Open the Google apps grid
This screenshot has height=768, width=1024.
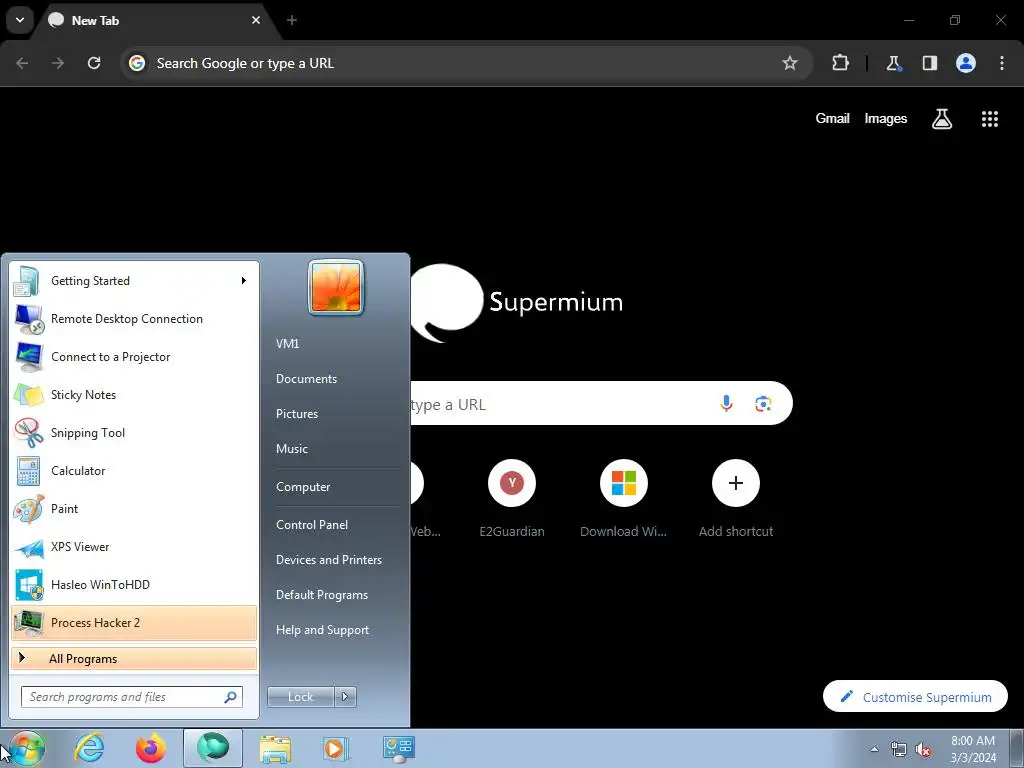tap(989, 119)
